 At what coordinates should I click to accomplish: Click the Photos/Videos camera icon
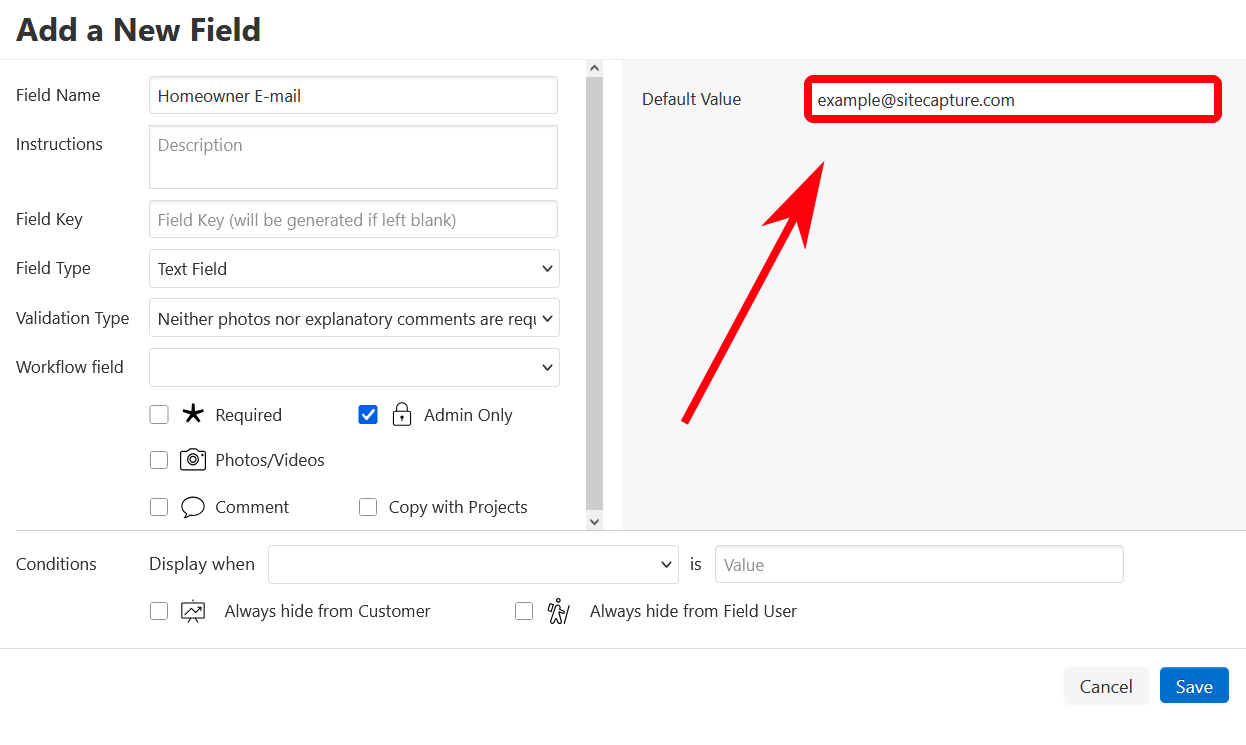click(192, 460)
